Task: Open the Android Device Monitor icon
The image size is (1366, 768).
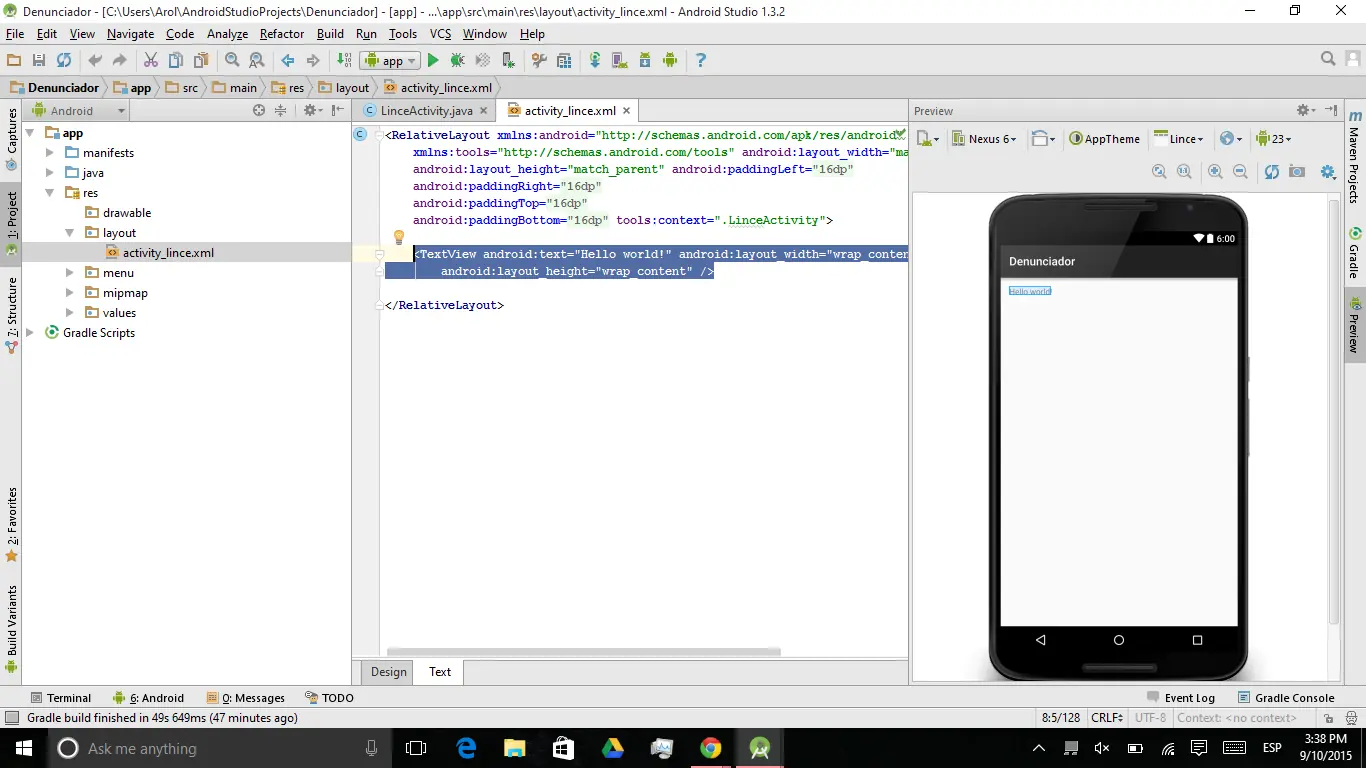Action: 670,60
